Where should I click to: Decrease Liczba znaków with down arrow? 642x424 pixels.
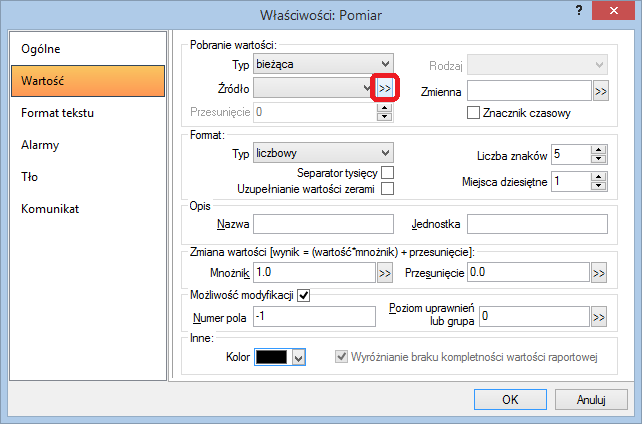(x=599, y=159)
